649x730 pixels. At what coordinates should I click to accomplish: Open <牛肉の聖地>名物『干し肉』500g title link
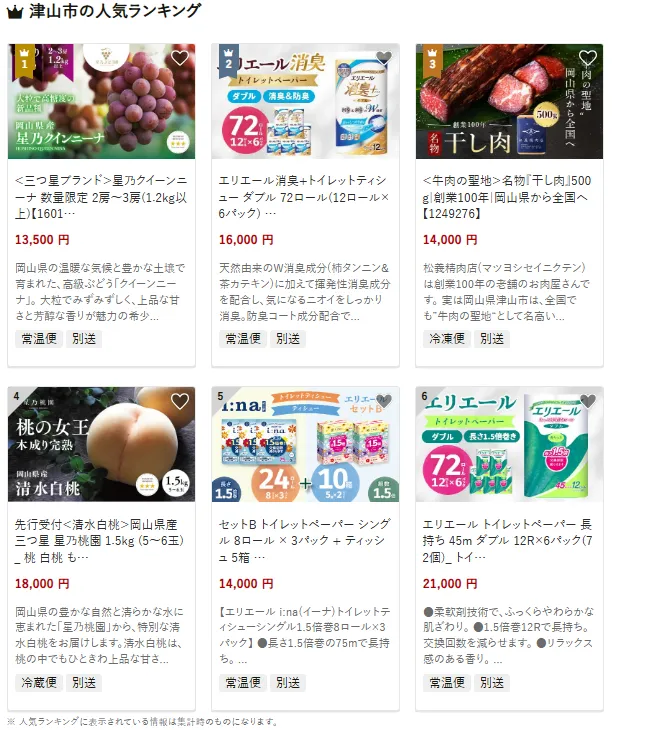click(507, 197)
